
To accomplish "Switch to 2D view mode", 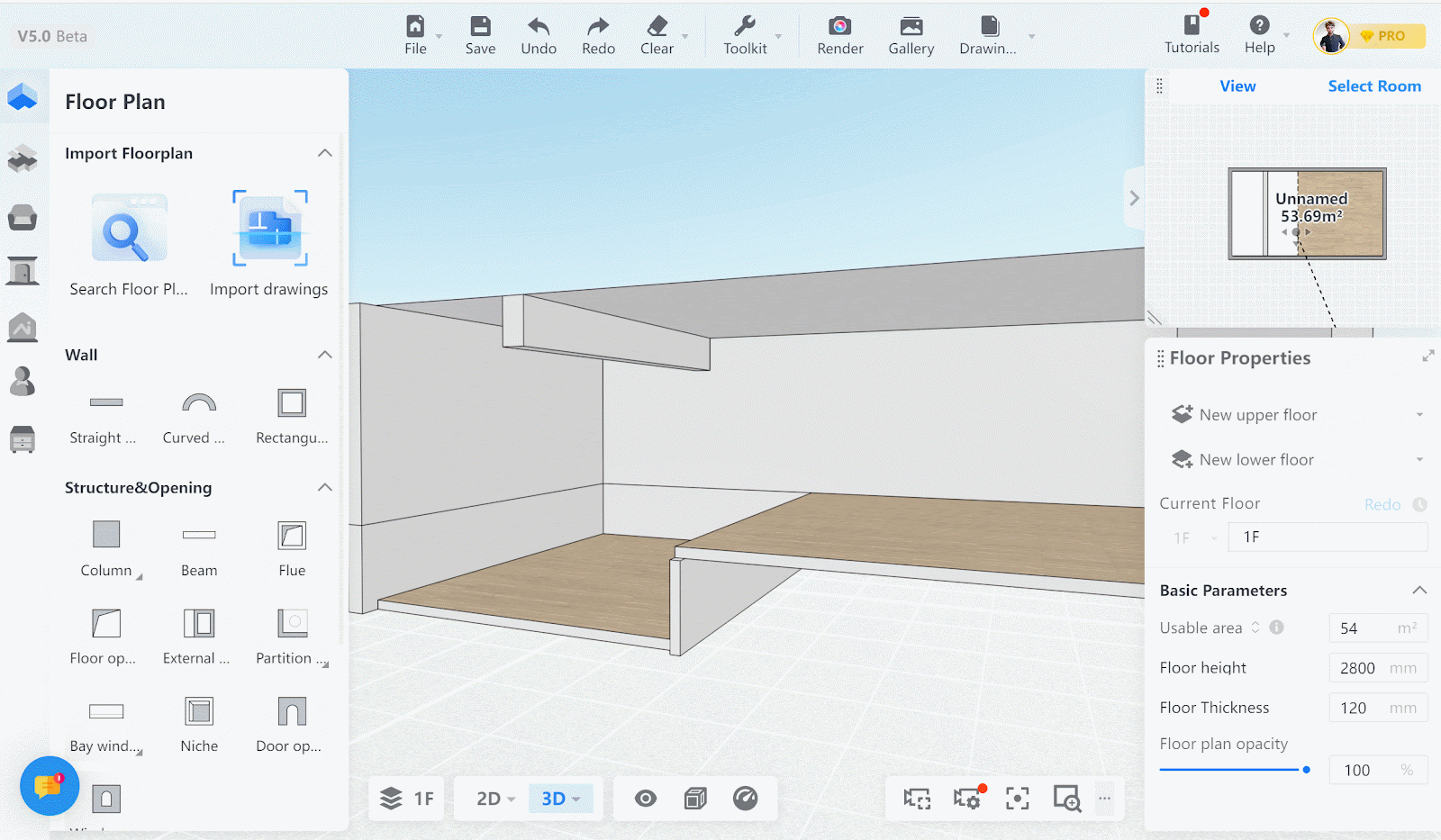I will tap(489, 799).
